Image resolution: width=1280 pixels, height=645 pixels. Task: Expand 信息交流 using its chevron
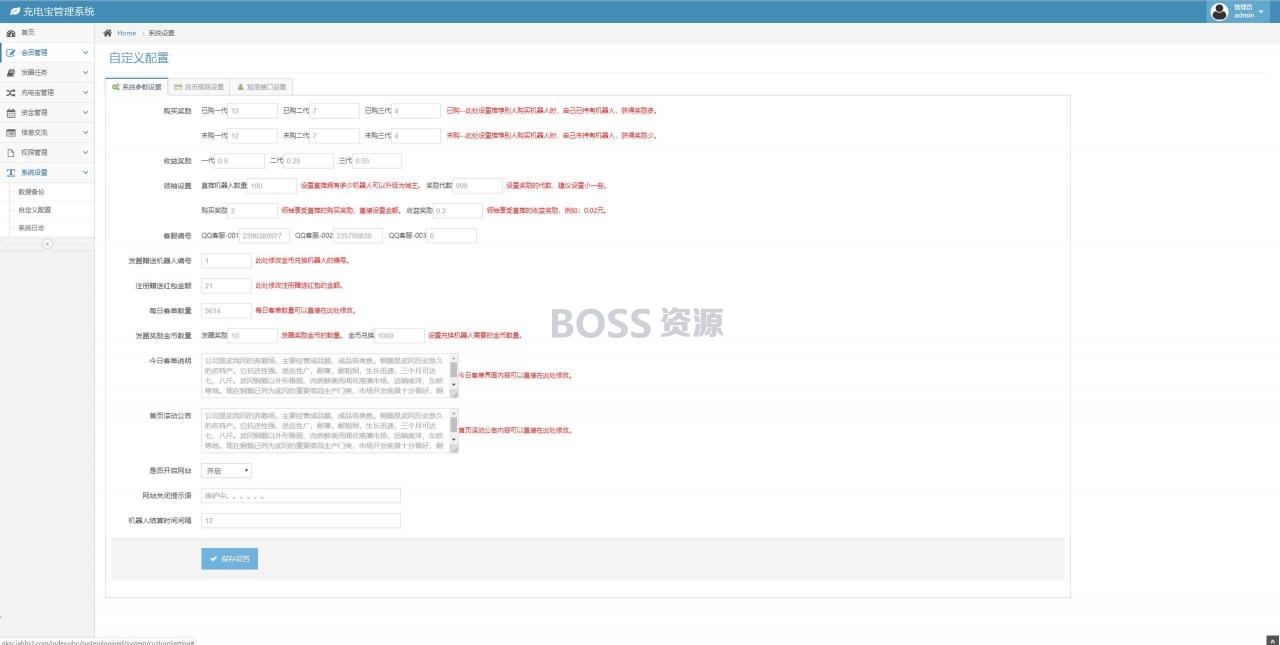tap(86, 132)
